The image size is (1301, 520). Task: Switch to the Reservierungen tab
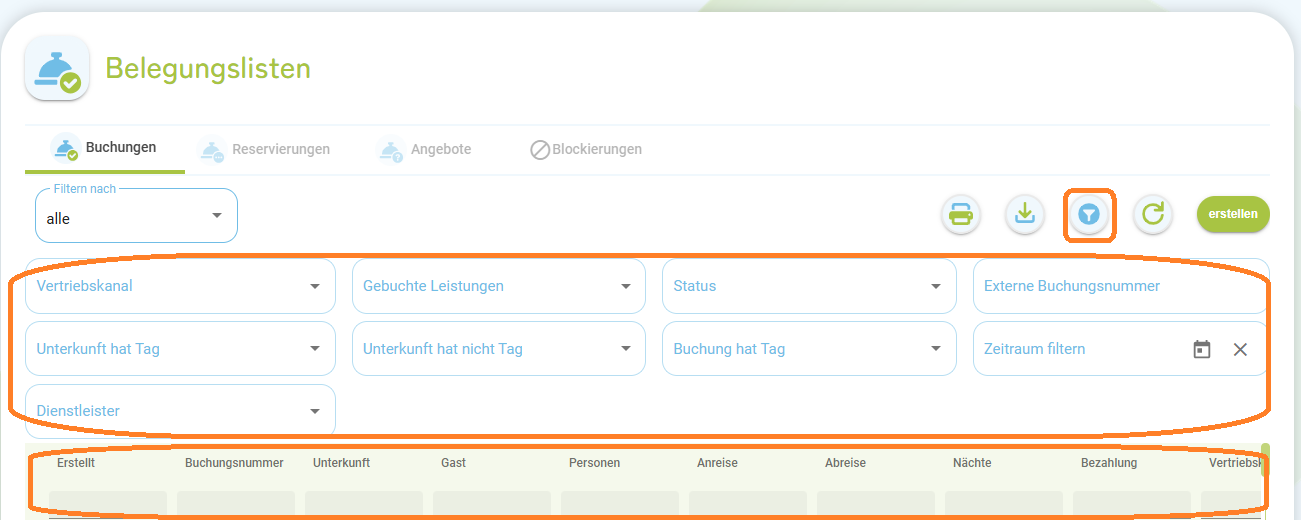265,150
